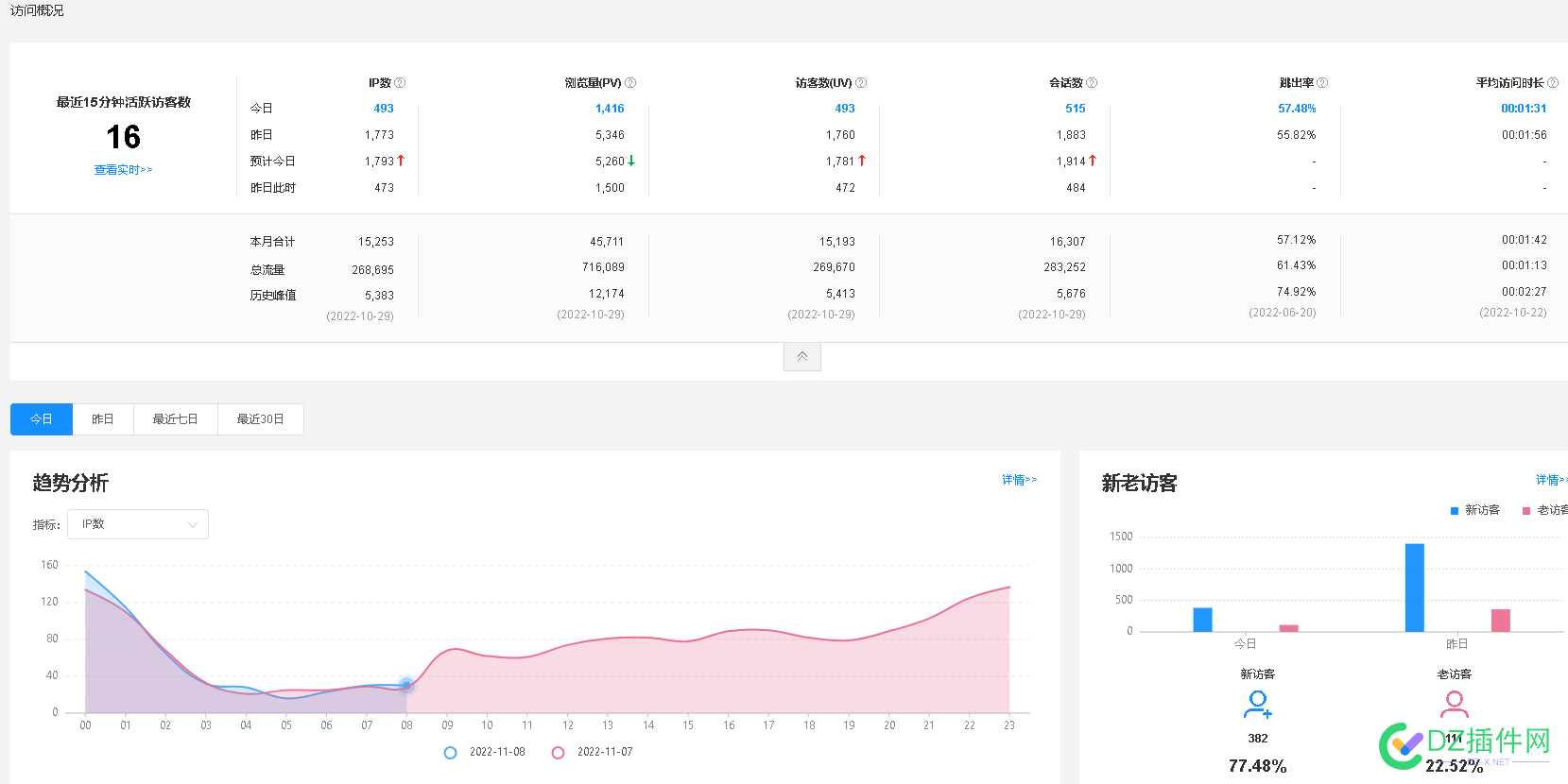Image resolution: width=1568 pixels, height=784 pixels.
Task: Click the 趋势分析 heading
Action: pyautogui.click(x=71, y=483)
